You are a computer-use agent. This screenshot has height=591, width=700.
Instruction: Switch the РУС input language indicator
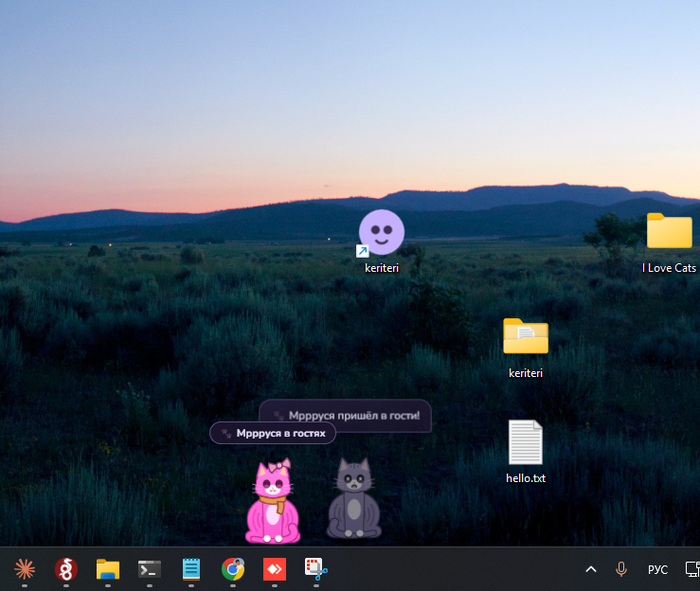[658, 570]
